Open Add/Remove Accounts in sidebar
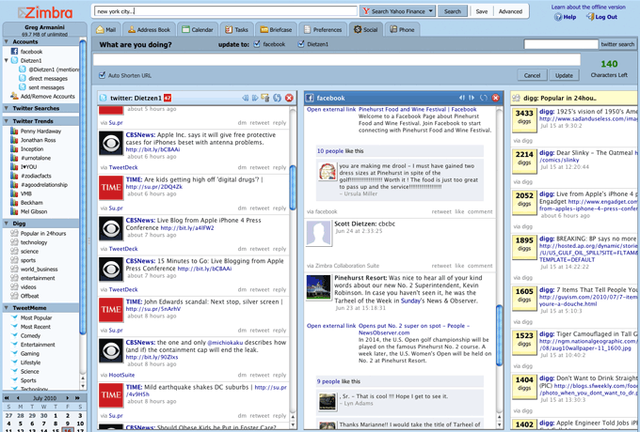The width and height of the screenshot is (640, 432). coord(42,96)
